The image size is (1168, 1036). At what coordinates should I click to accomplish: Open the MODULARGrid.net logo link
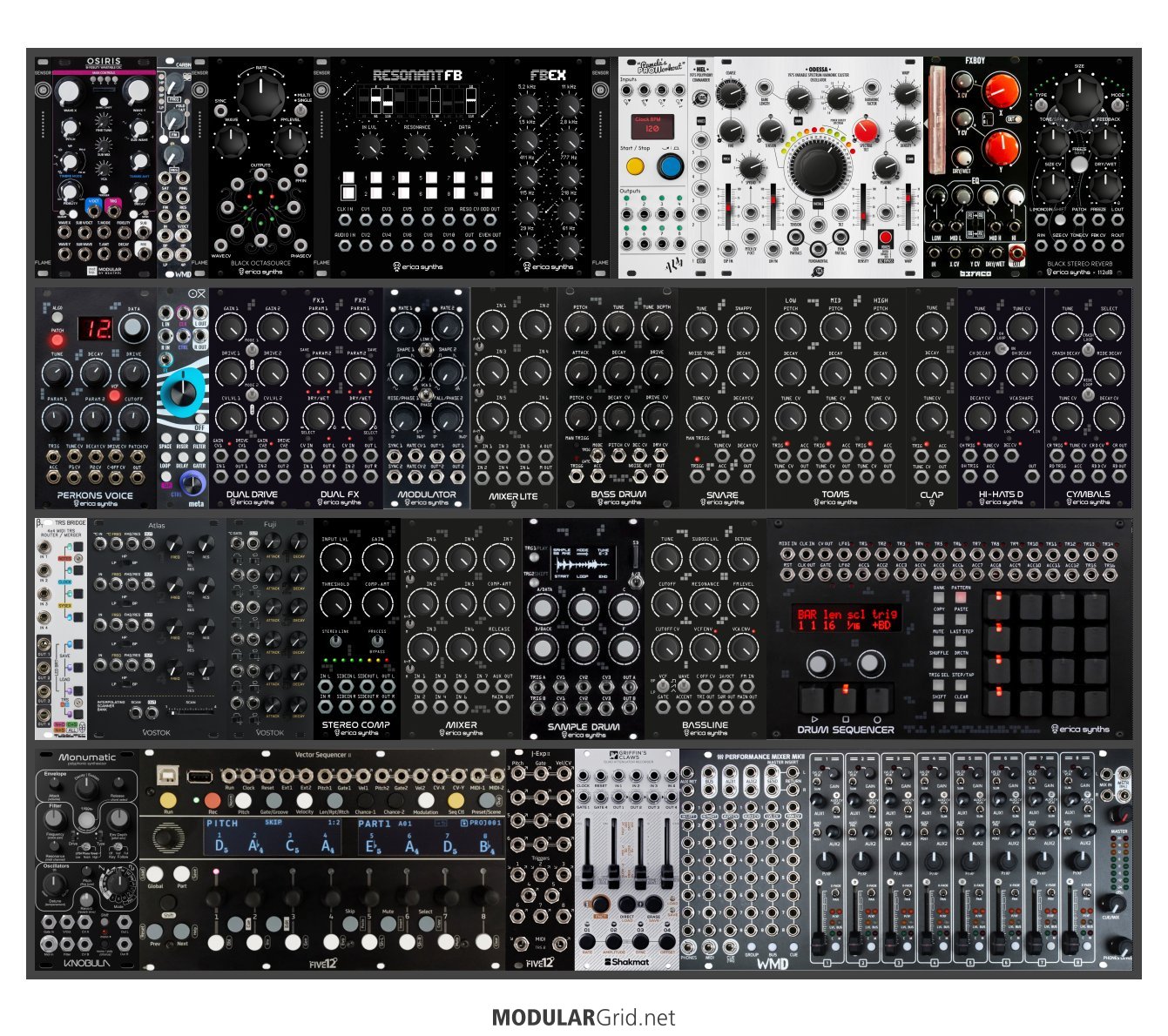tap(584, 1017)
